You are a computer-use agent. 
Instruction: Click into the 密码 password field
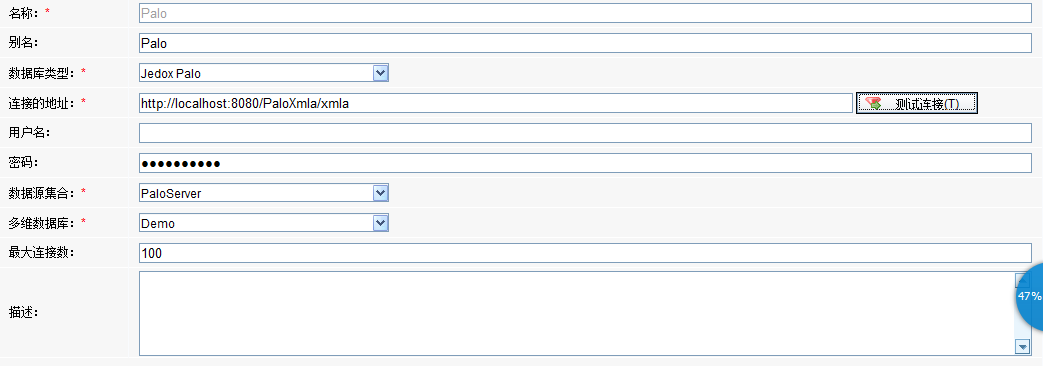point(585,163)
